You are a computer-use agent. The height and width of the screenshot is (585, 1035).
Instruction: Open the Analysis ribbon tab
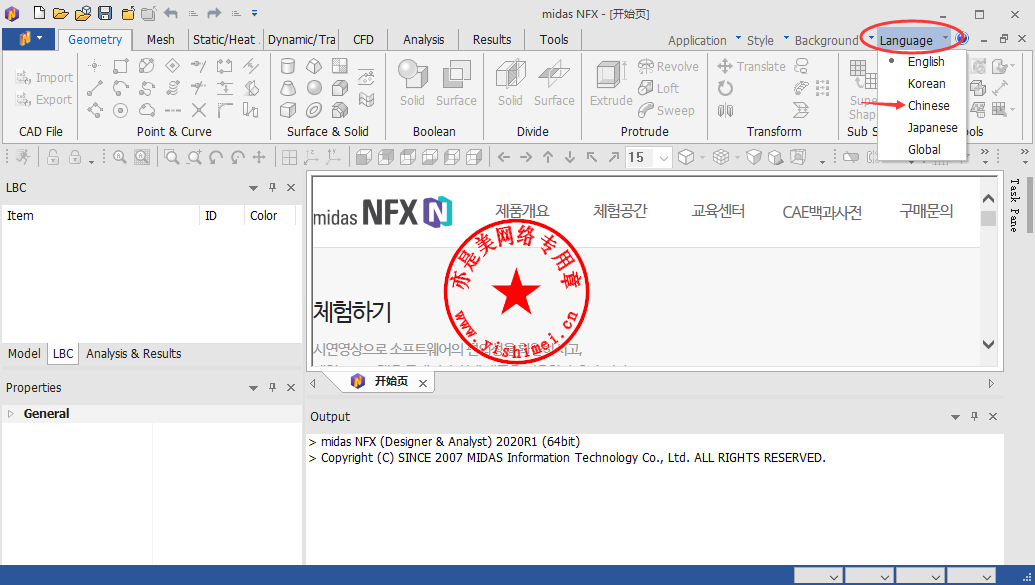tap(424, 40)
